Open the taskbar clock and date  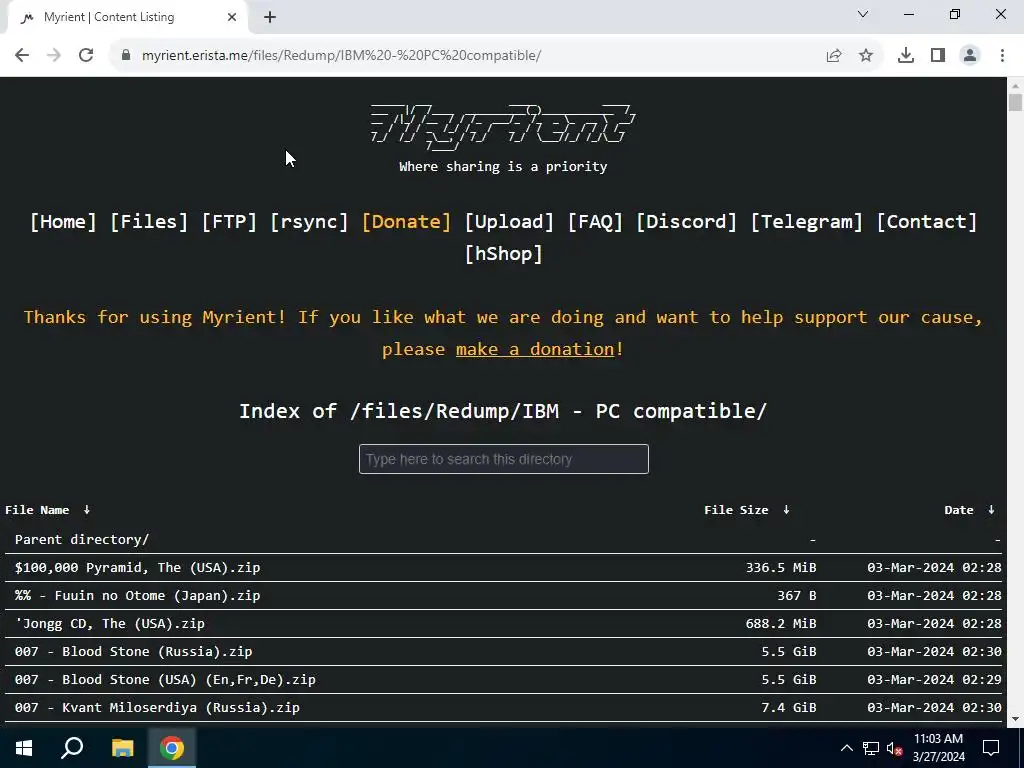(938, 748)
